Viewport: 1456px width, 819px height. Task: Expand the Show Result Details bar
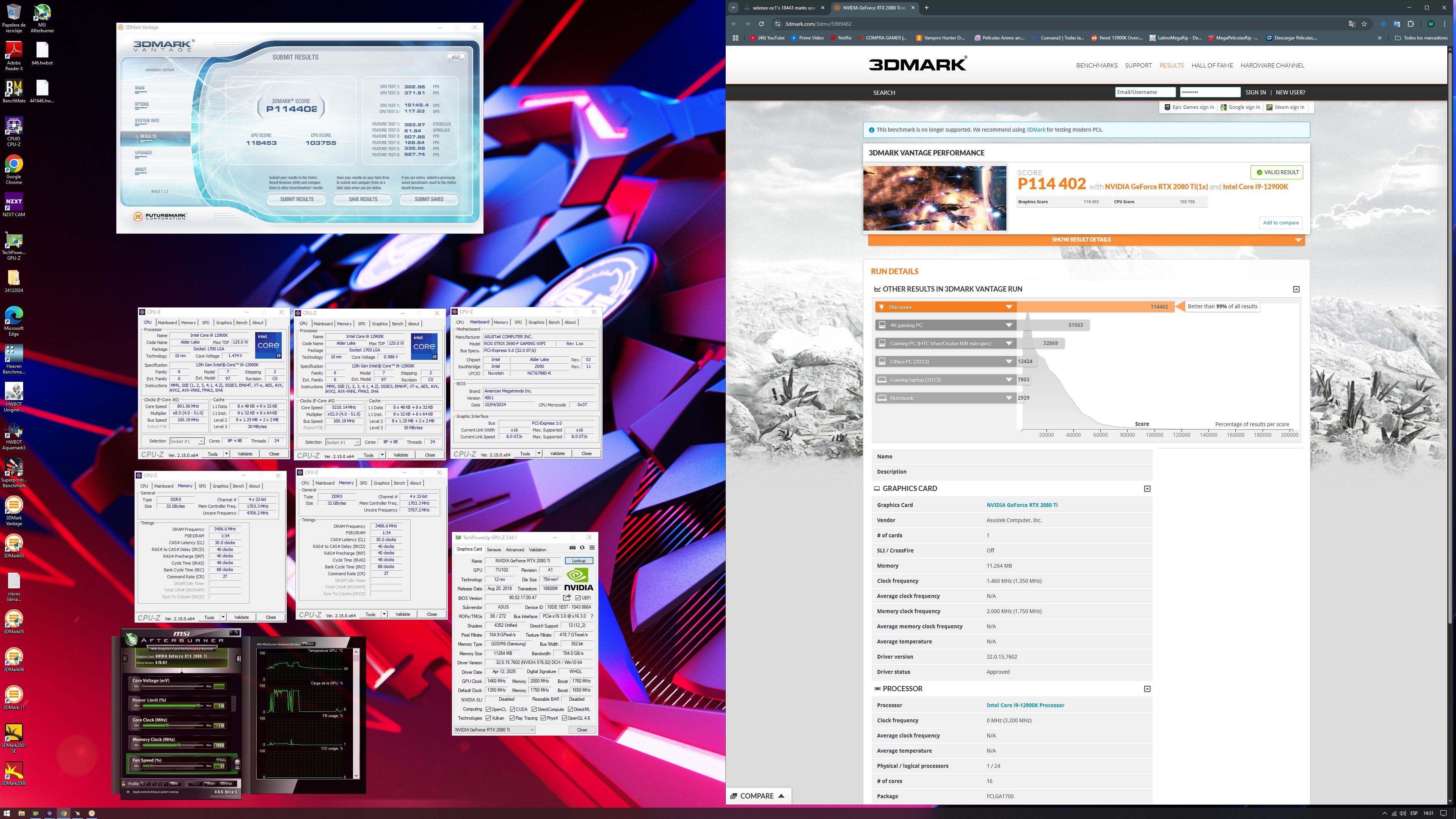(1086, 240)
